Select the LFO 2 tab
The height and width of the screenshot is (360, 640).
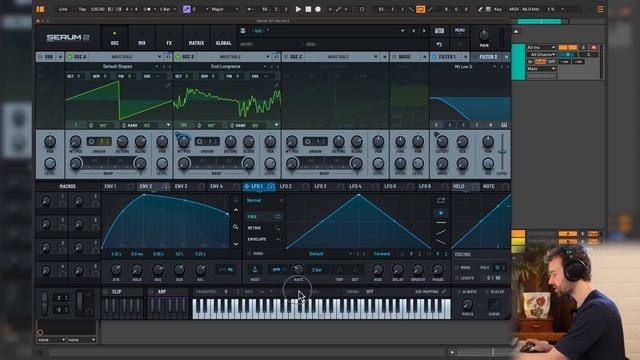point(286,187)
